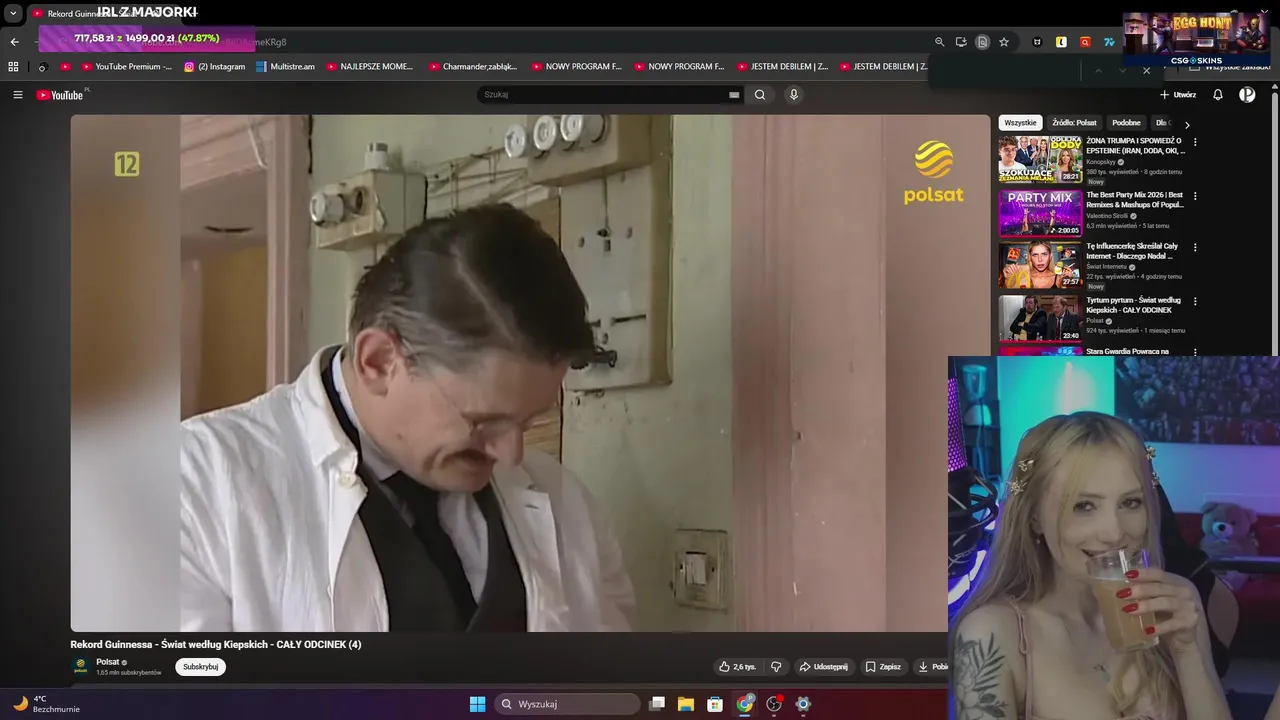1280x720 pixels.
Task: Show more filter chips with right arrow
Action: [x=1187, y=124]
